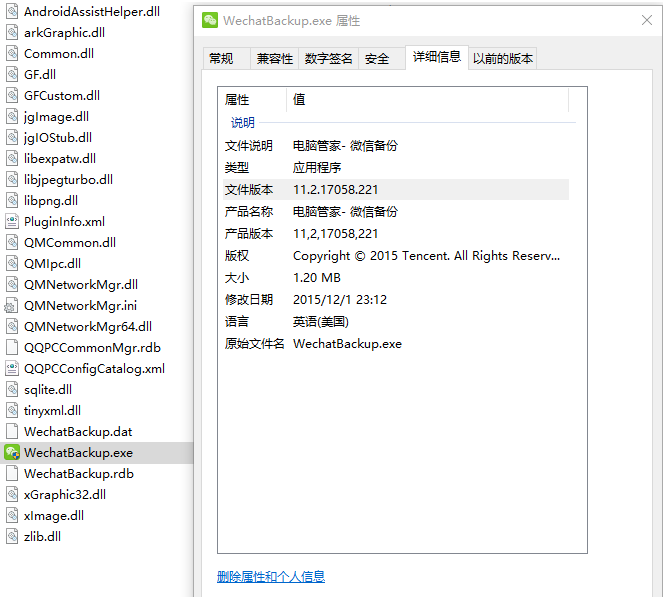
Task: Switch to the 数字签名 tab
Action: [x=328, y=58]
